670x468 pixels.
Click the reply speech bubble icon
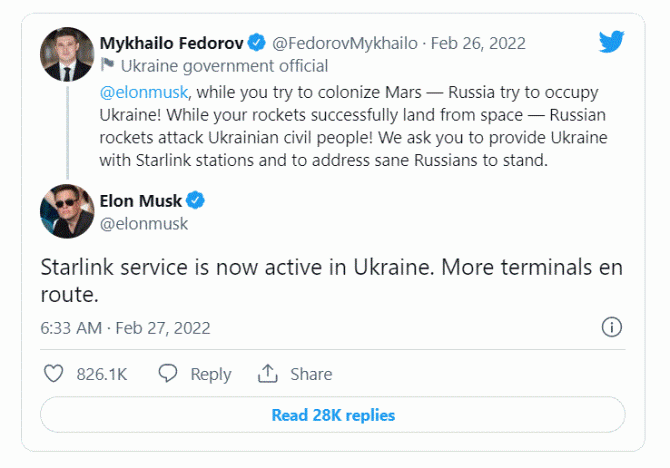click(x=168, y=374)
